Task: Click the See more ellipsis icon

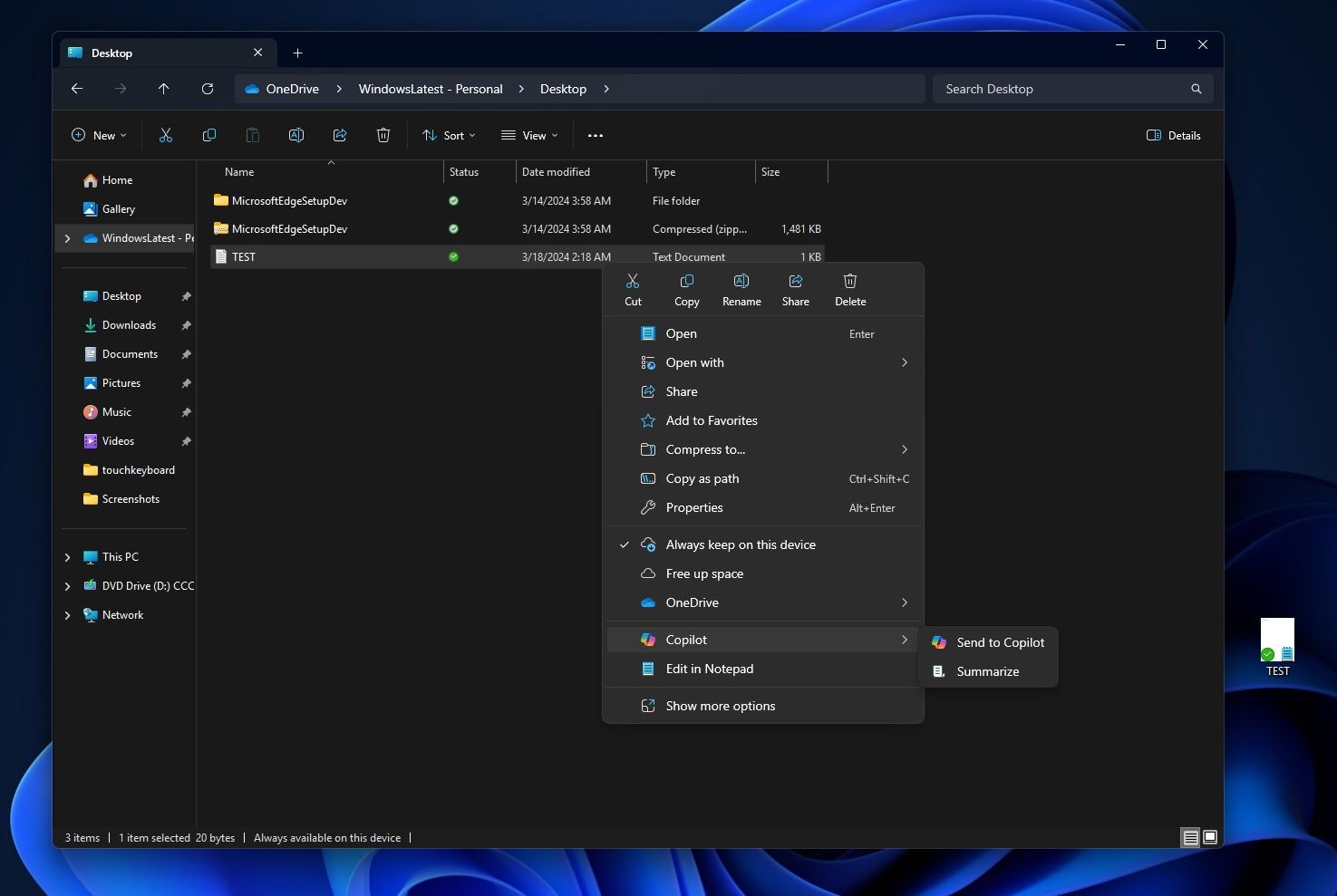Action: tap(596, 135)
